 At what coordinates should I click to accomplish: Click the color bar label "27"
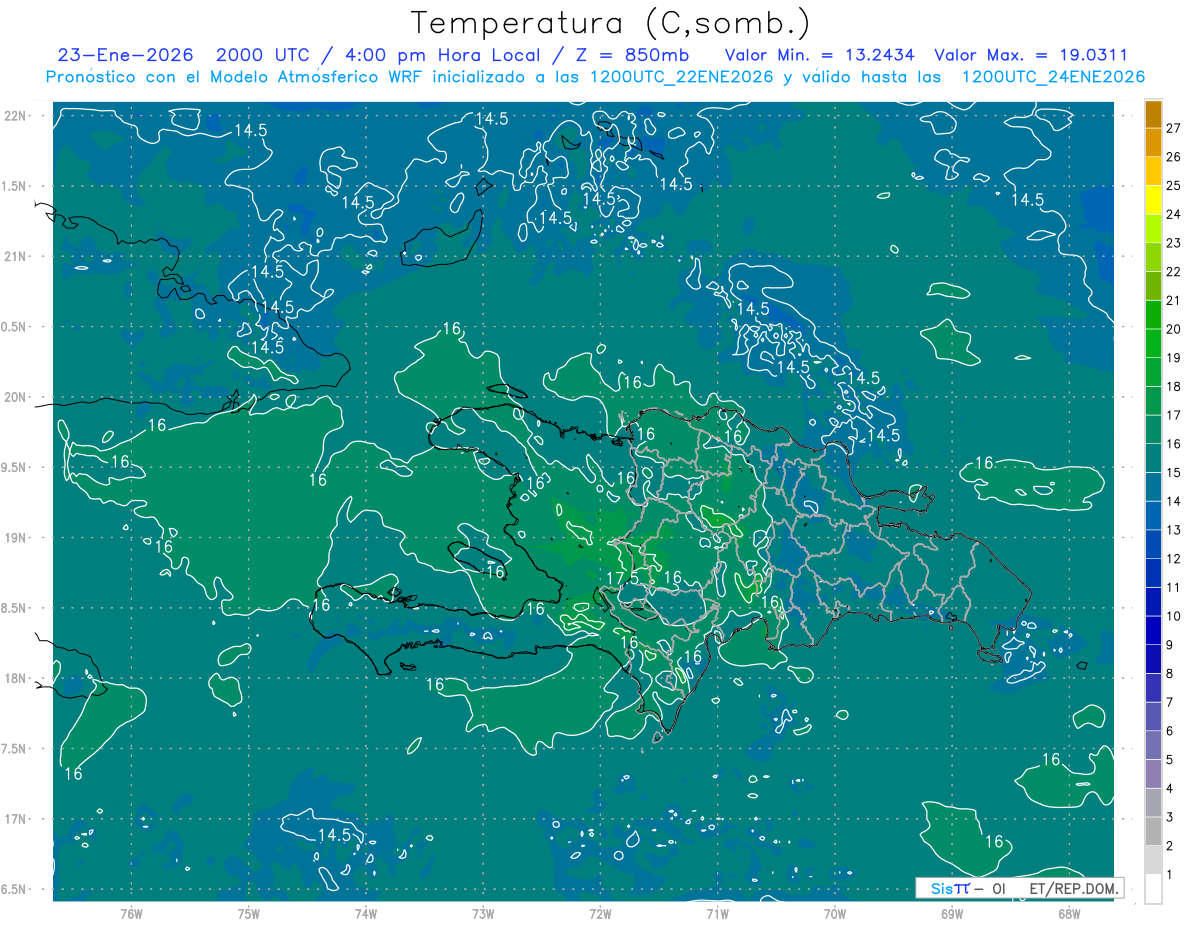click(1174, 128)
